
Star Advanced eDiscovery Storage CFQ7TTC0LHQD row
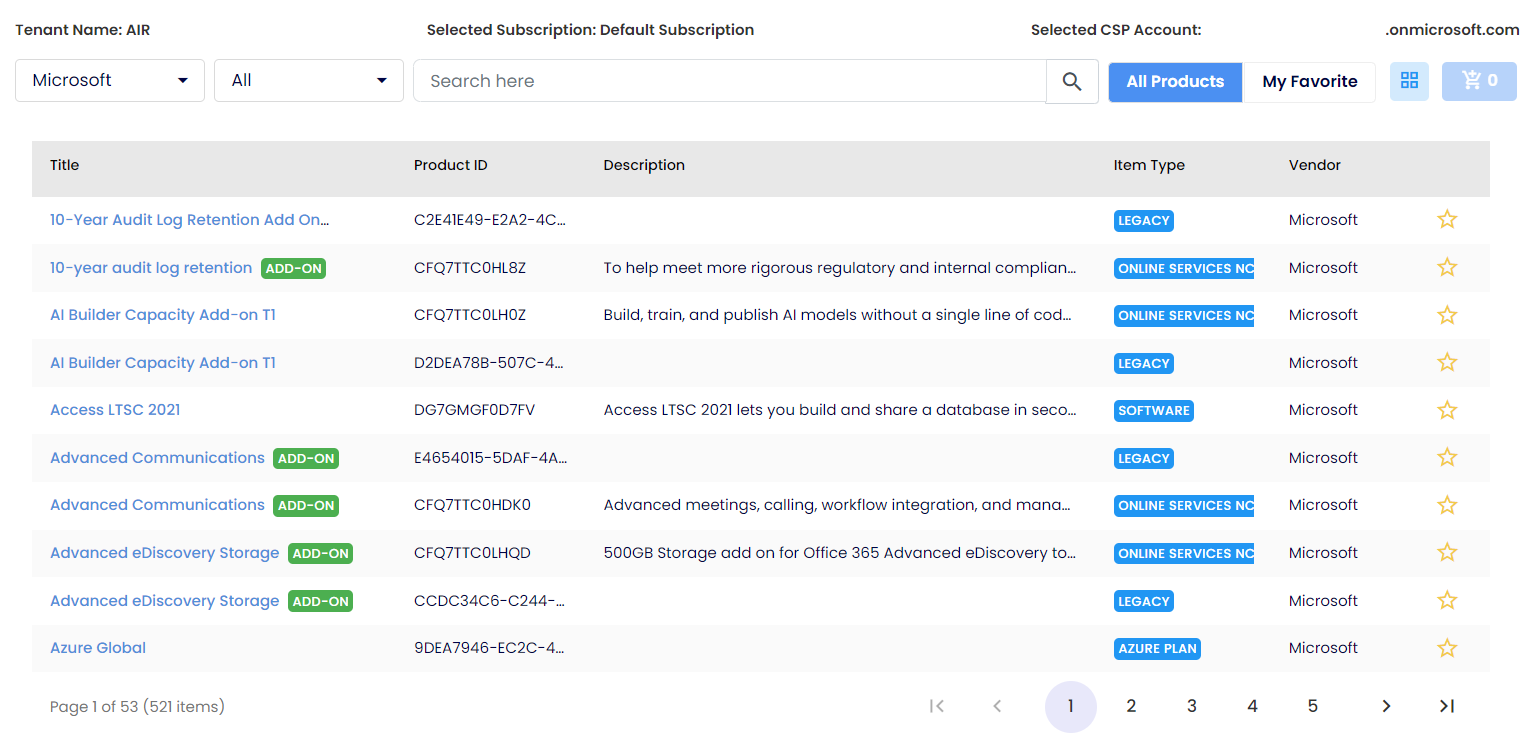1447,553
